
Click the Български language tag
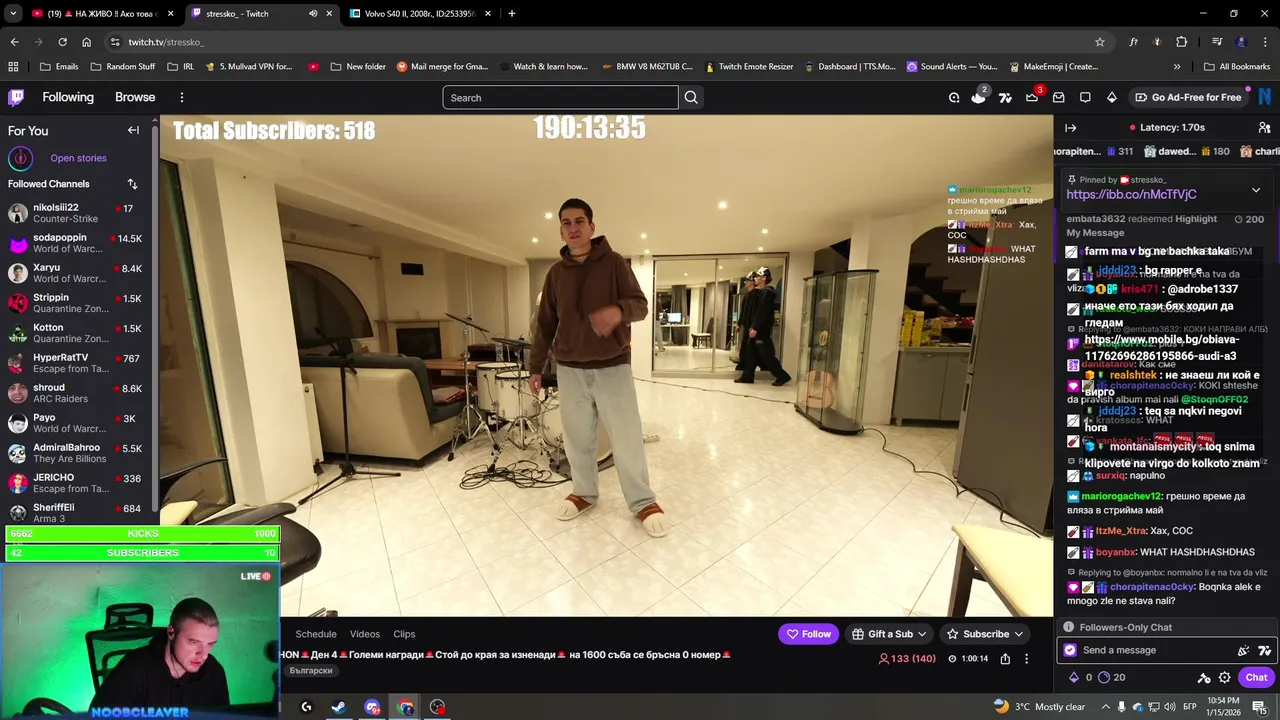(311, 671)
